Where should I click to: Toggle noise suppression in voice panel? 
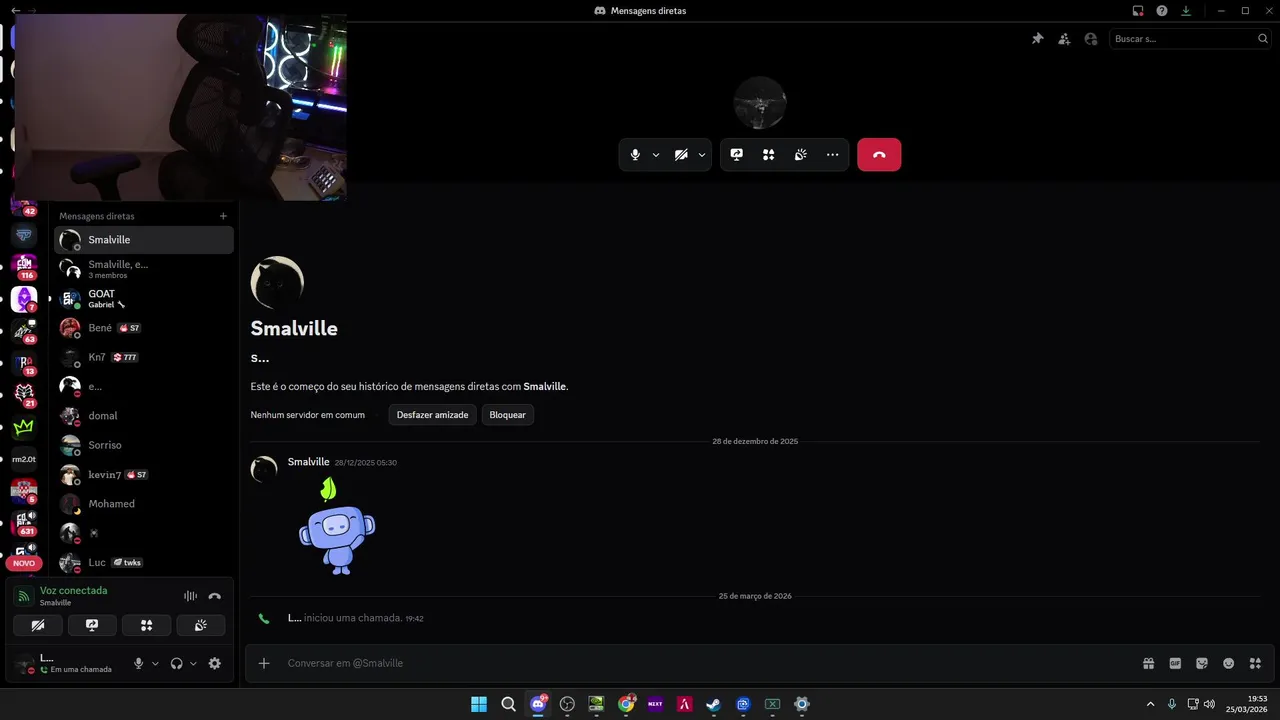tap(190, 596)
